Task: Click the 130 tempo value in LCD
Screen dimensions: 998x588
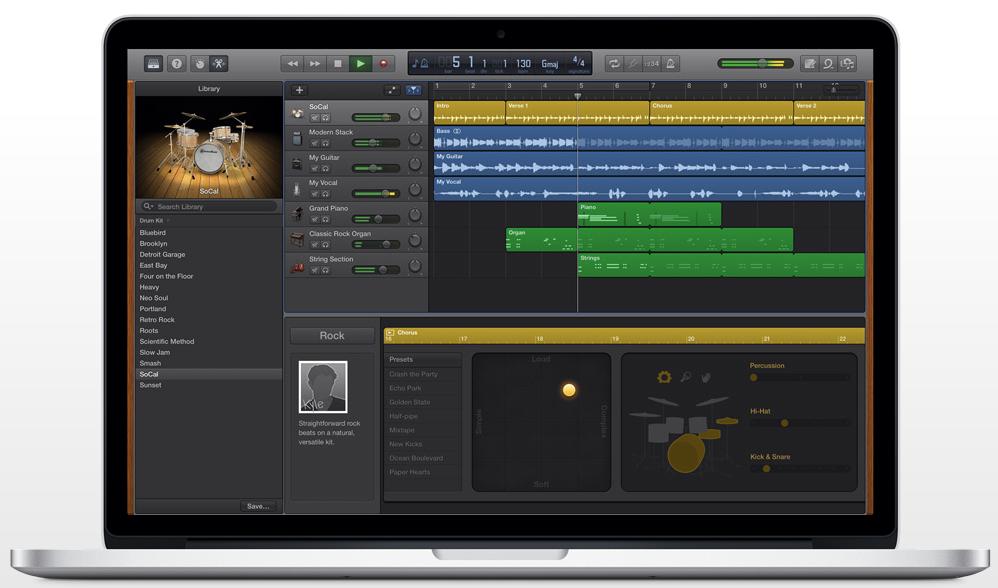Action: point(523,64)
